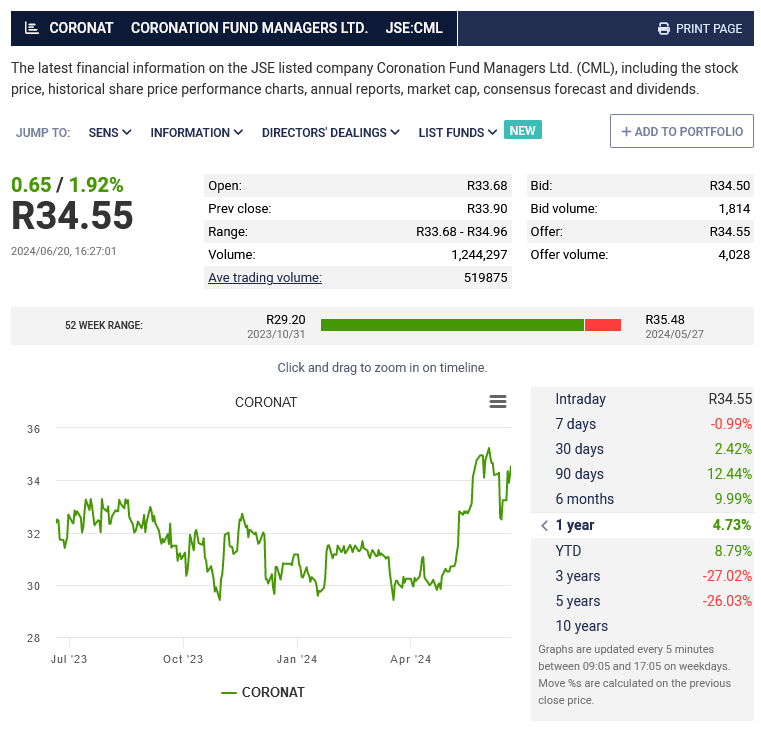Click the Volume value 1,244,297
The height and width of the screenshot is (730, 761).
coord(479,255)
